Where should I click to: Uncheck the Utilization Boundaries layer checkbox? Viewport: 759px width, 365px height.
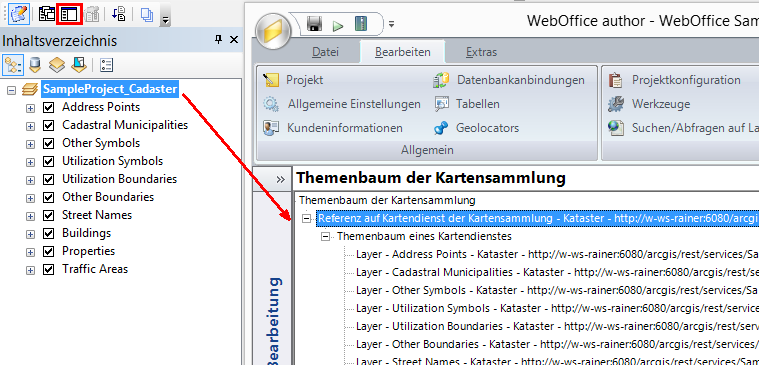pos(48,180)
